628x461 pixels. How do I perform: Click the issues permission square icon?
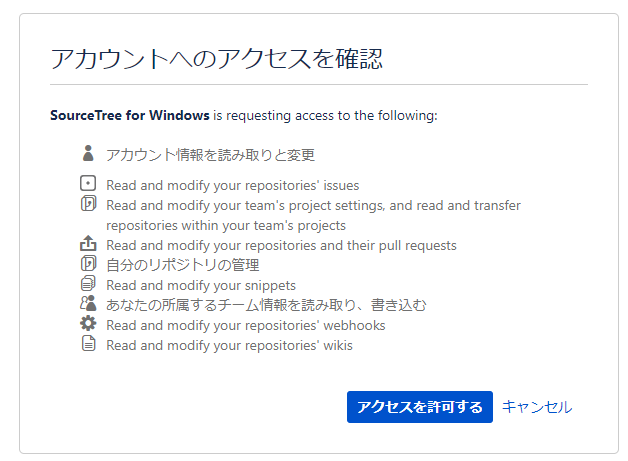pos(88,183)
